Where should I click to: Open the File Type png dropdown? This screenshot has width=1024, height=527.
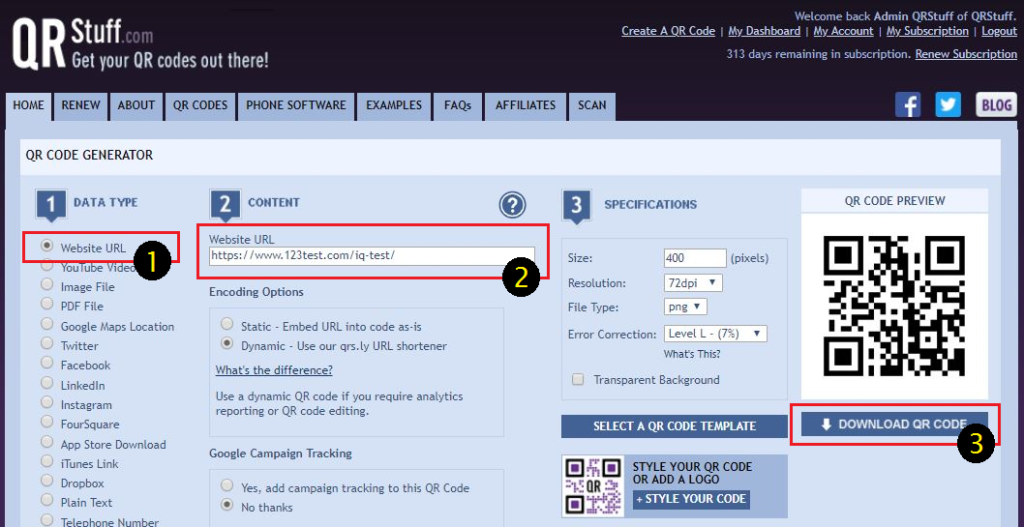click(x=685, y=307)
